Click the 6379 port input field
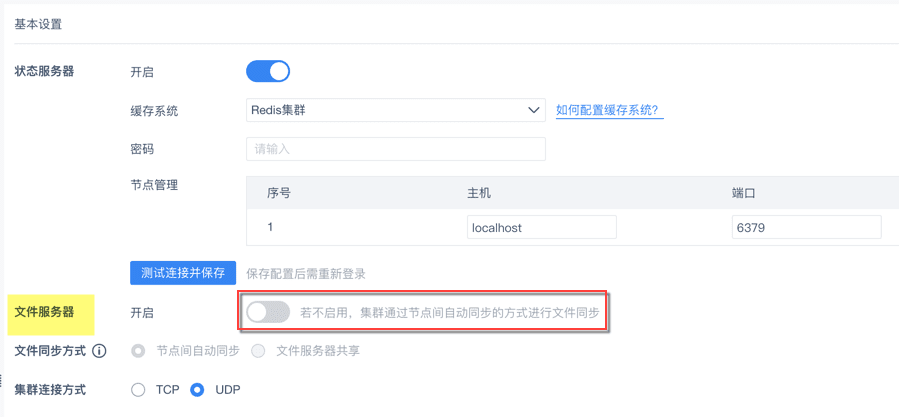899x417 pixels. pyautogui.click(x=806, y=227)
